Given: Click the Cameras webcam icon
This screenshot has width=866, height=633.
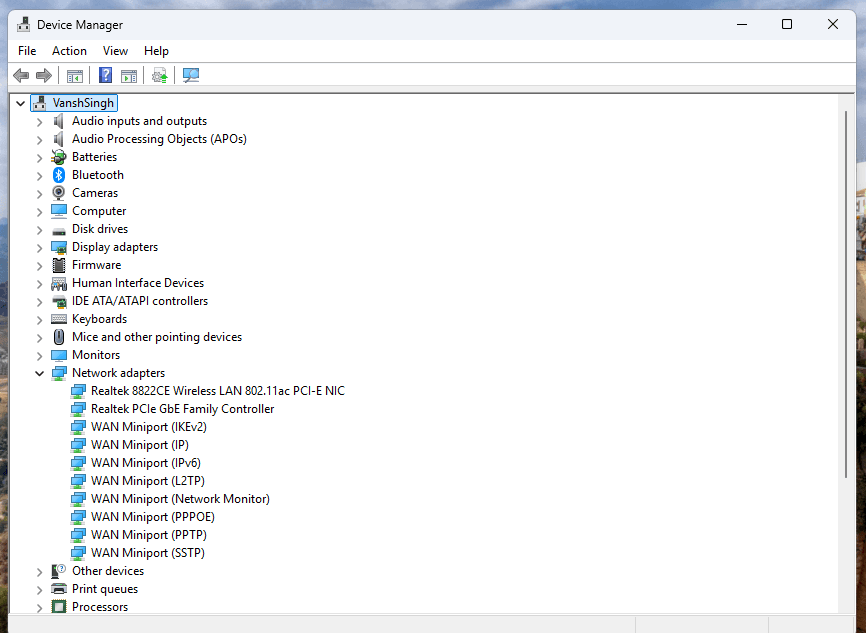Looking at the screenshot, I should [59, 193].
